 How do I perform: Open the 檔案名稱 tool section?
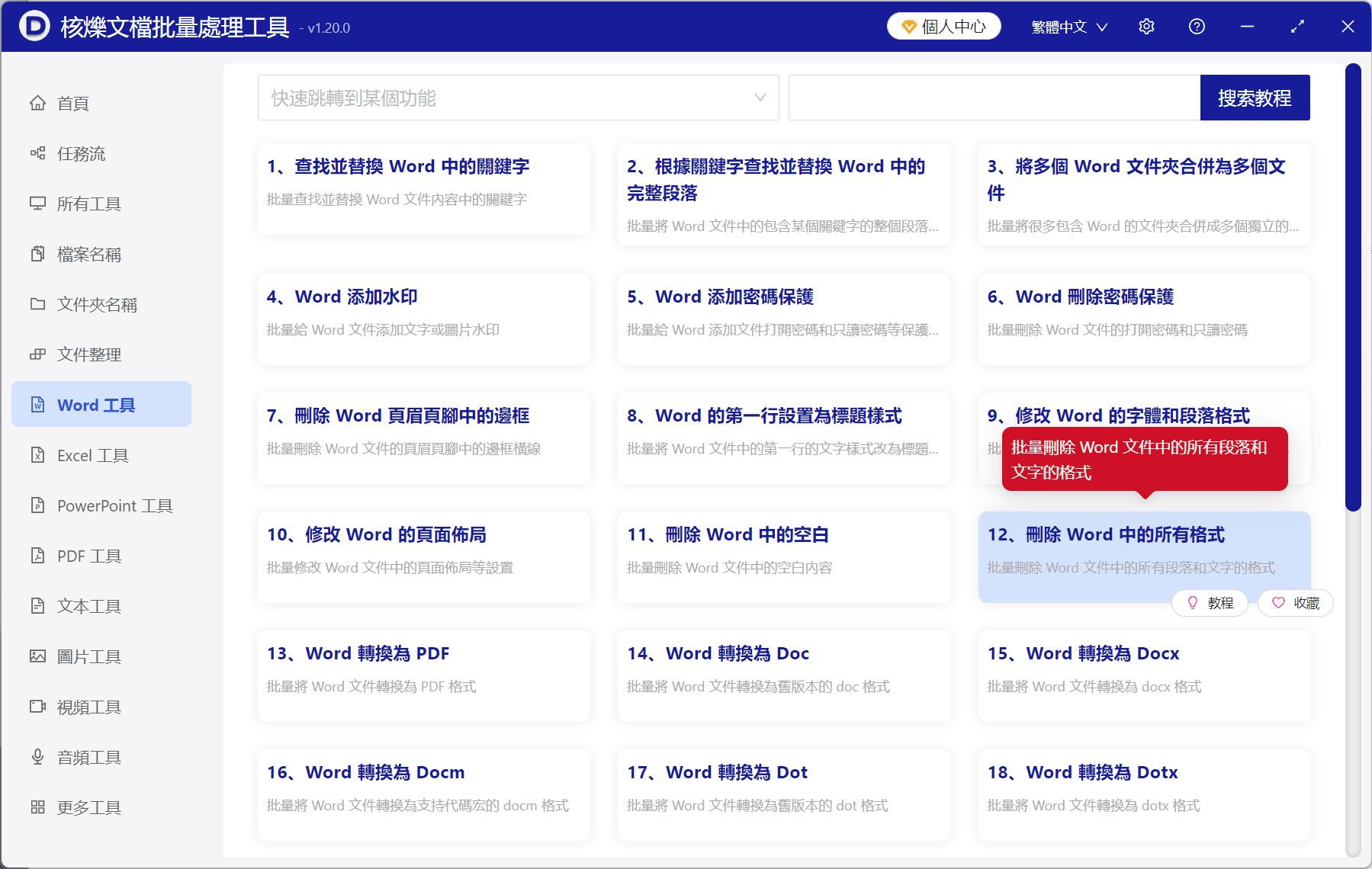click(x=88, y=254)
